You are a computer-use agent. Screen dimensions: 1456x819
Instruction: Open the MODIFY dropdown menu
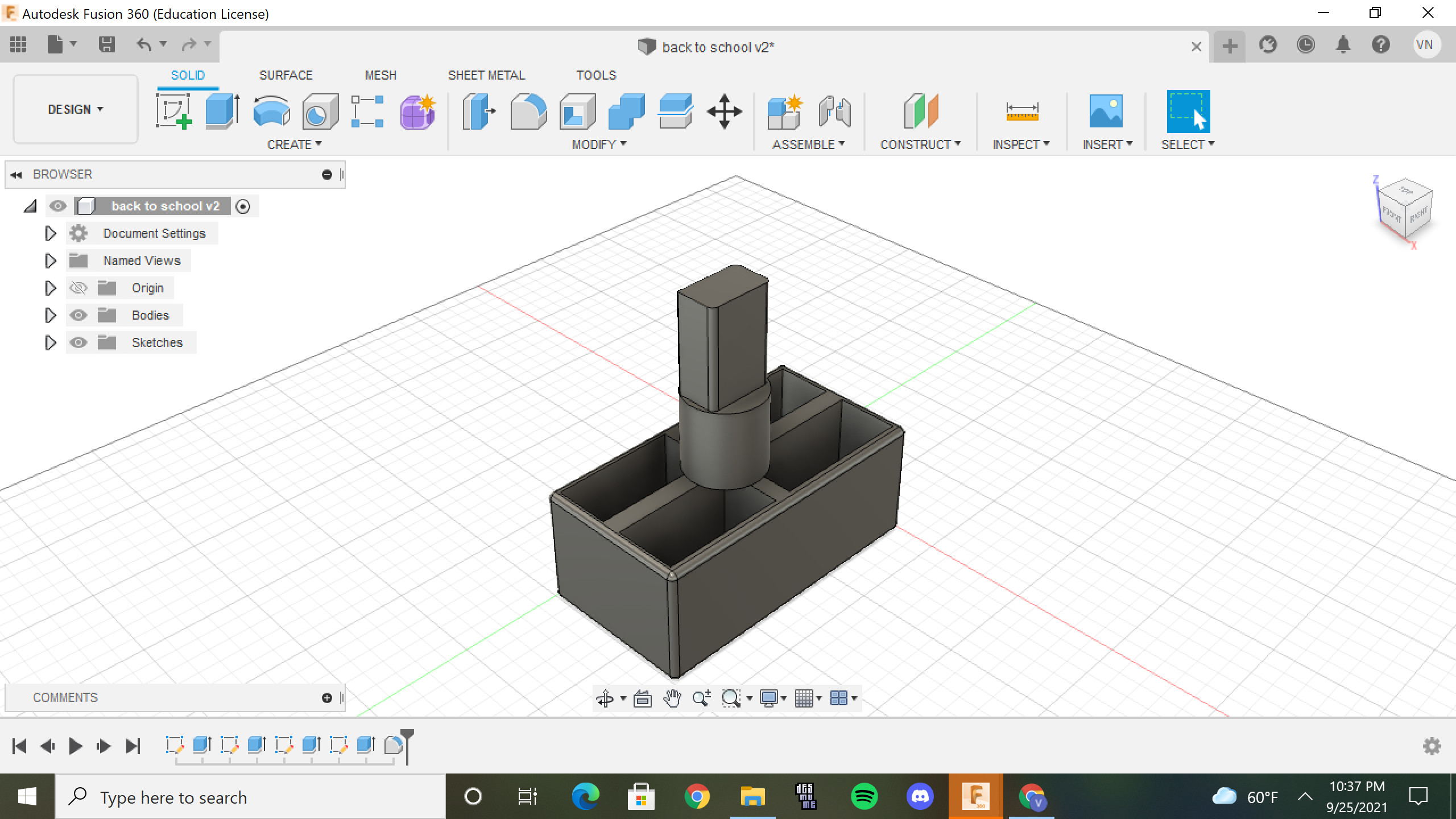[597, 144]
